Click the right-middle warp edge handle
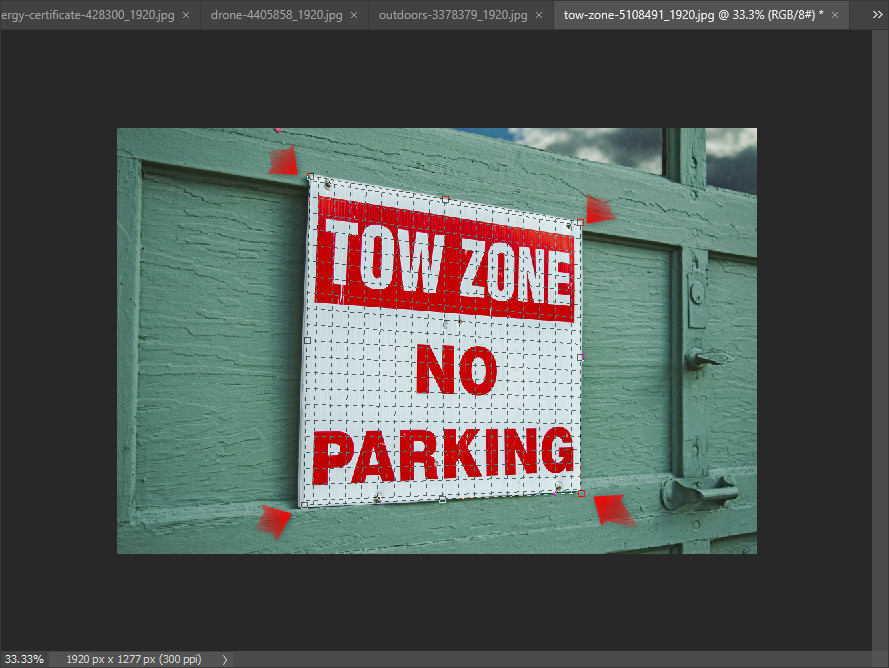Viewport: 889px width, 668px height. (580, 357)
